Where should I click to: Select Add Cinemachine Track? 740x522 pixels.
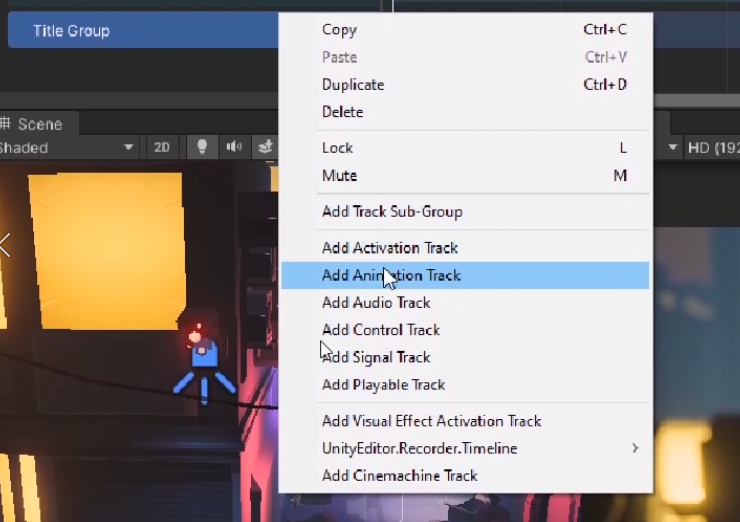pos(400,476)
